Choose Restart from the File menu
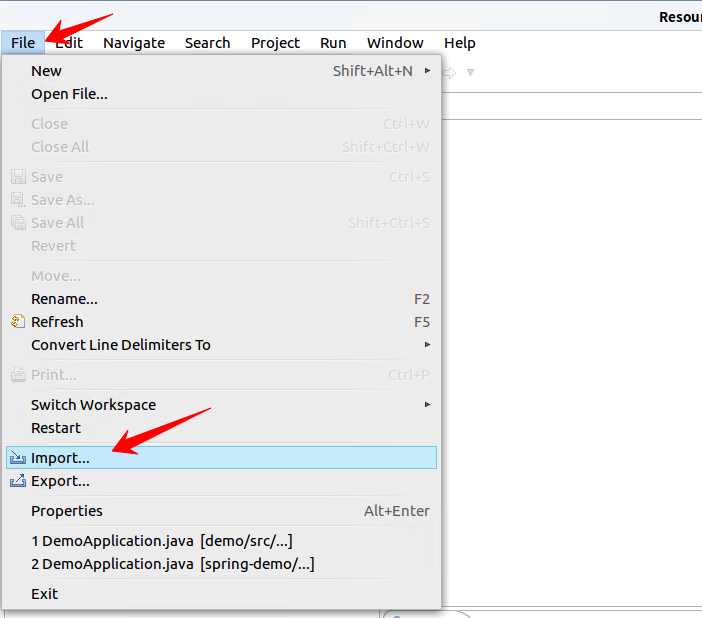The image size is (702, 618). [221, 428]
